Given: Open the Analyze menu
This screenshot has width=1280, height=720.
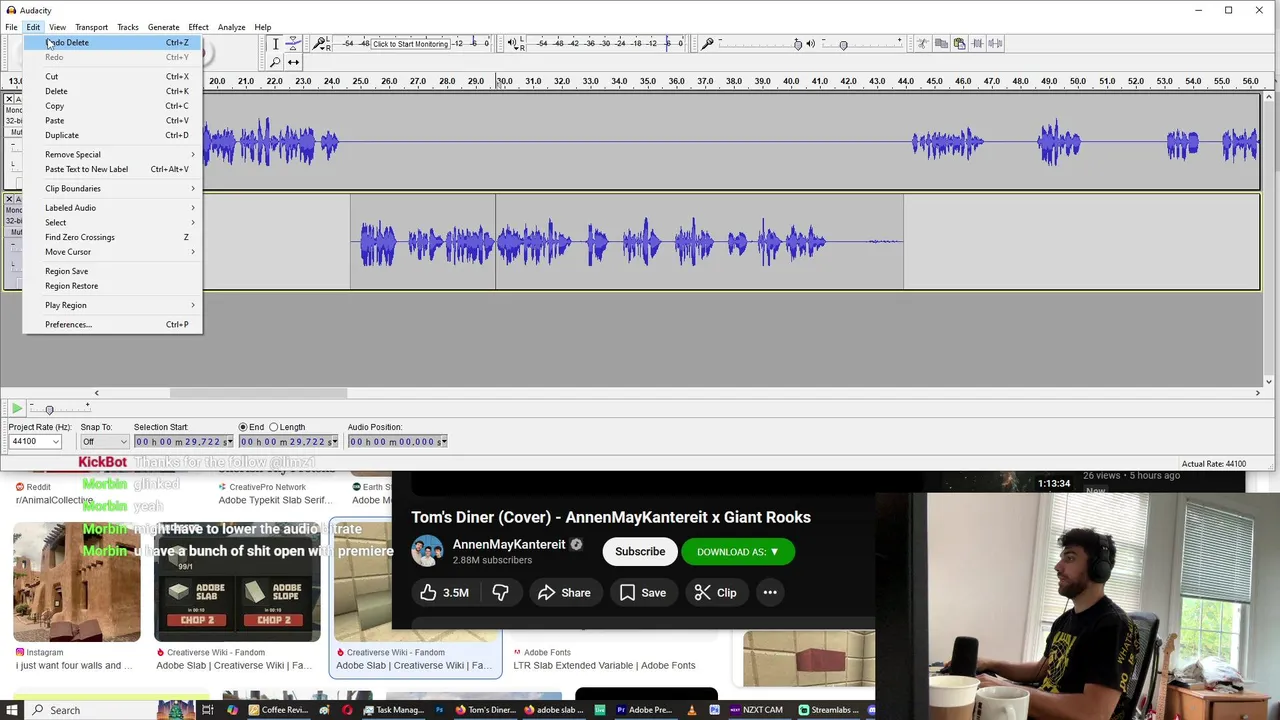Looking at the screenshot, I should tap(231, 27).
